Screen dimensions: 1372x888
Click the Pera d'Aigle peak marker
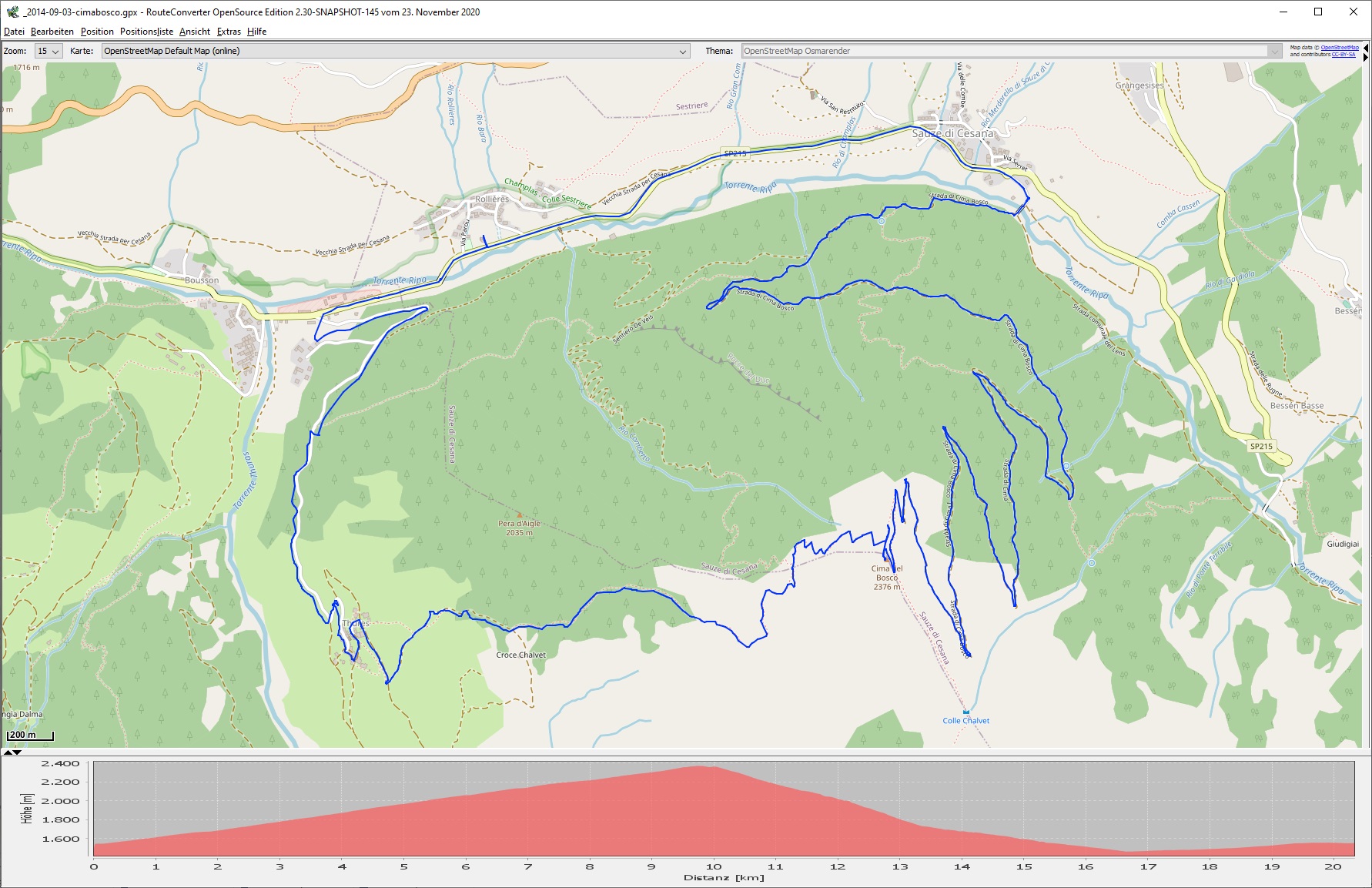(519, 514)
